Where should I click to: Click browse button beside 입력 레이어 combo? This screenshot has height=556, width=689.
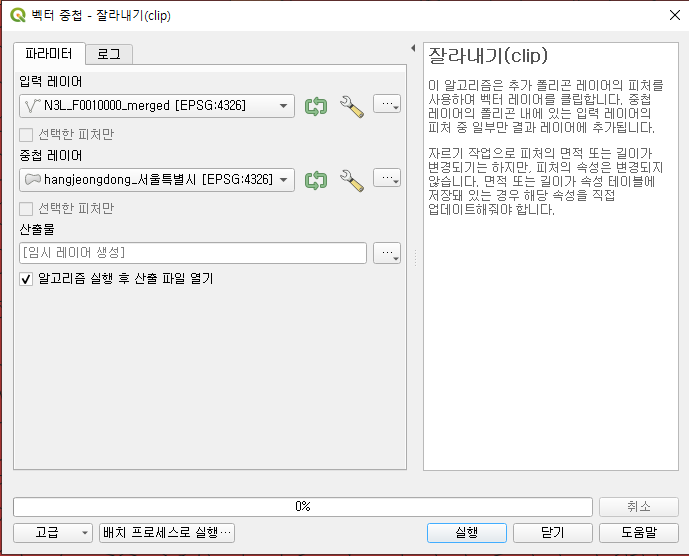(x=386, y=104)
